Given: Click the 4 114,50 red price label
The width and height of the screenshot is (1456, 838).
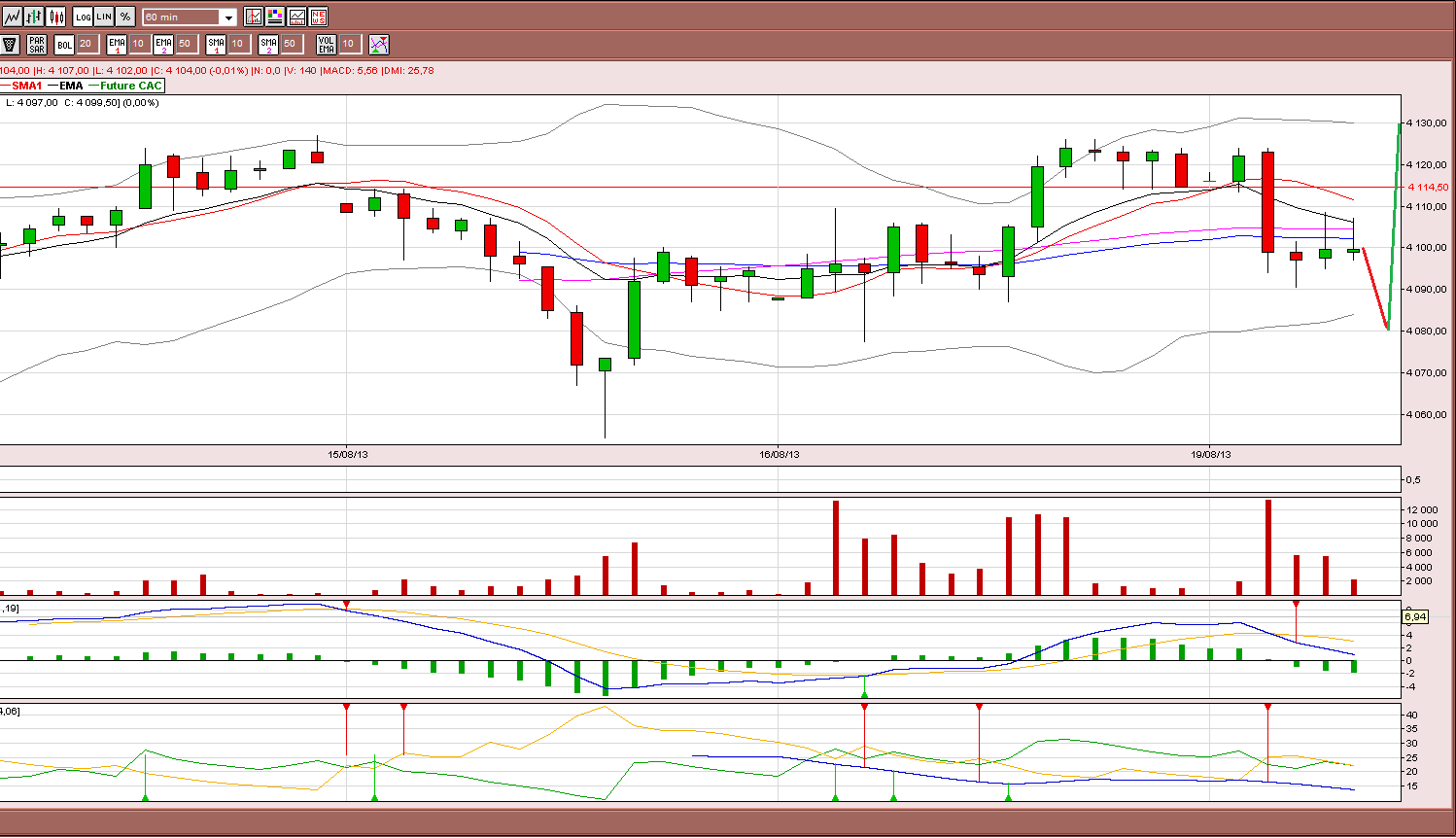Looking at the screenshot, I should coord(1428,188).
